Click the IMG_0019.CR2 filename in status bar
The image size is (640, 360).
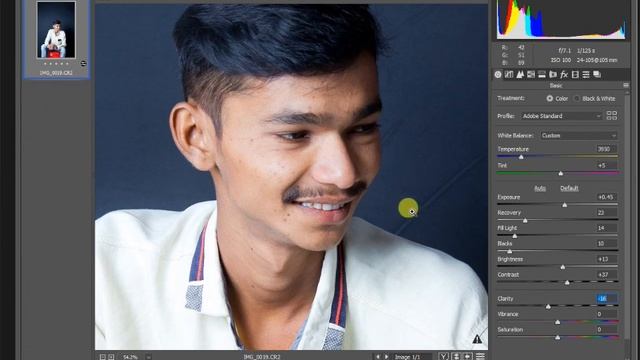point(262,357)
